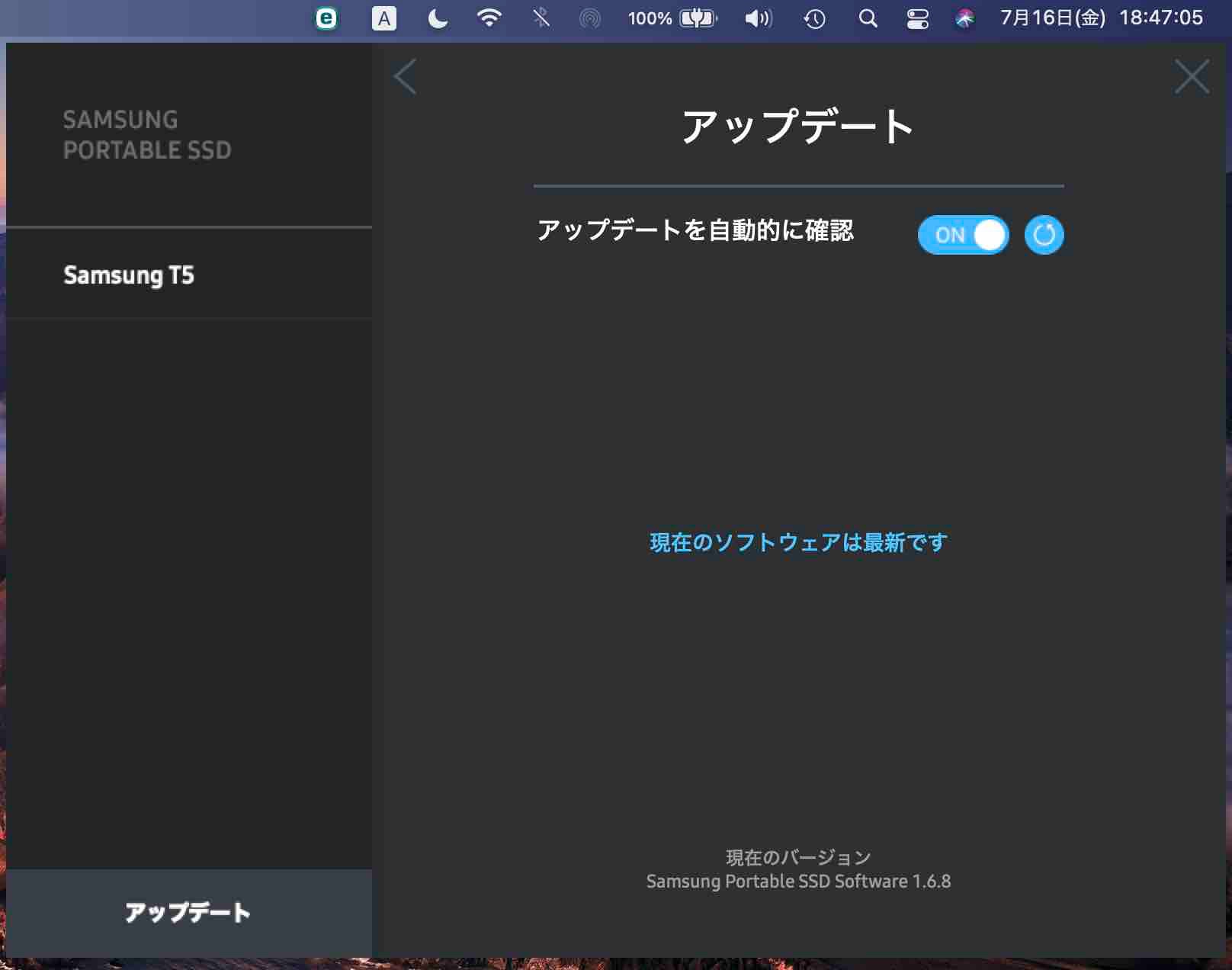Select Samsung T5 device in sidebar
The width and height of the screenshot is (1232, 970).
click(x=129, y=275)
